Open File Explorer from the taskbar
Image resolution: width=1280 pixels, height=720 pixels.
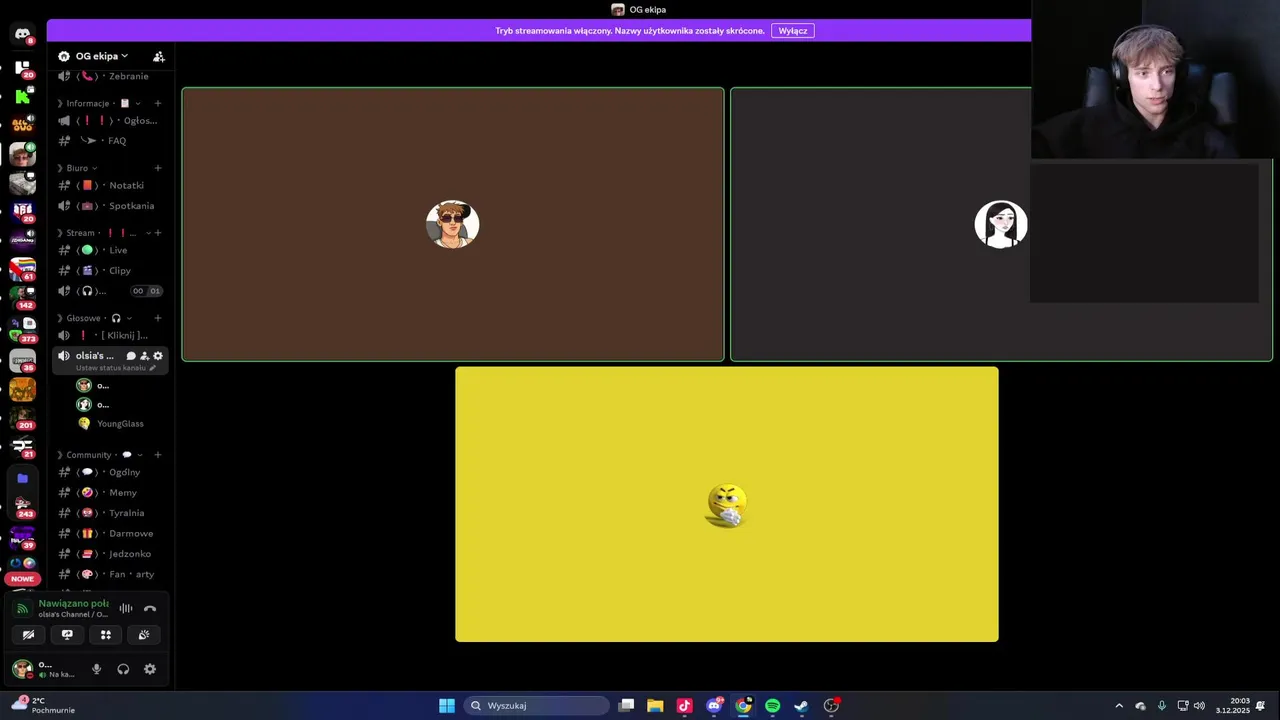click(655, 706)
